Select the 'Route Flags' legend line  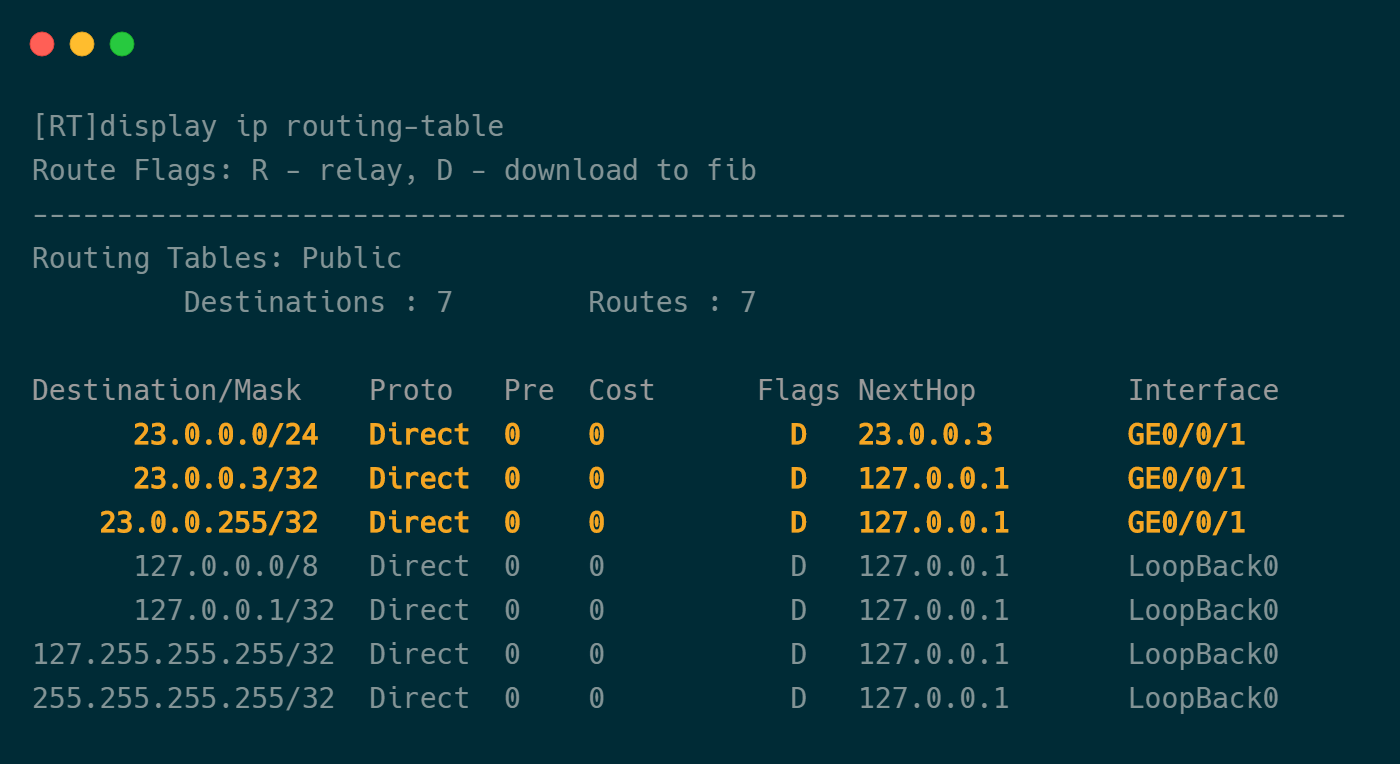pyautogui.click(x=394, y=171)
